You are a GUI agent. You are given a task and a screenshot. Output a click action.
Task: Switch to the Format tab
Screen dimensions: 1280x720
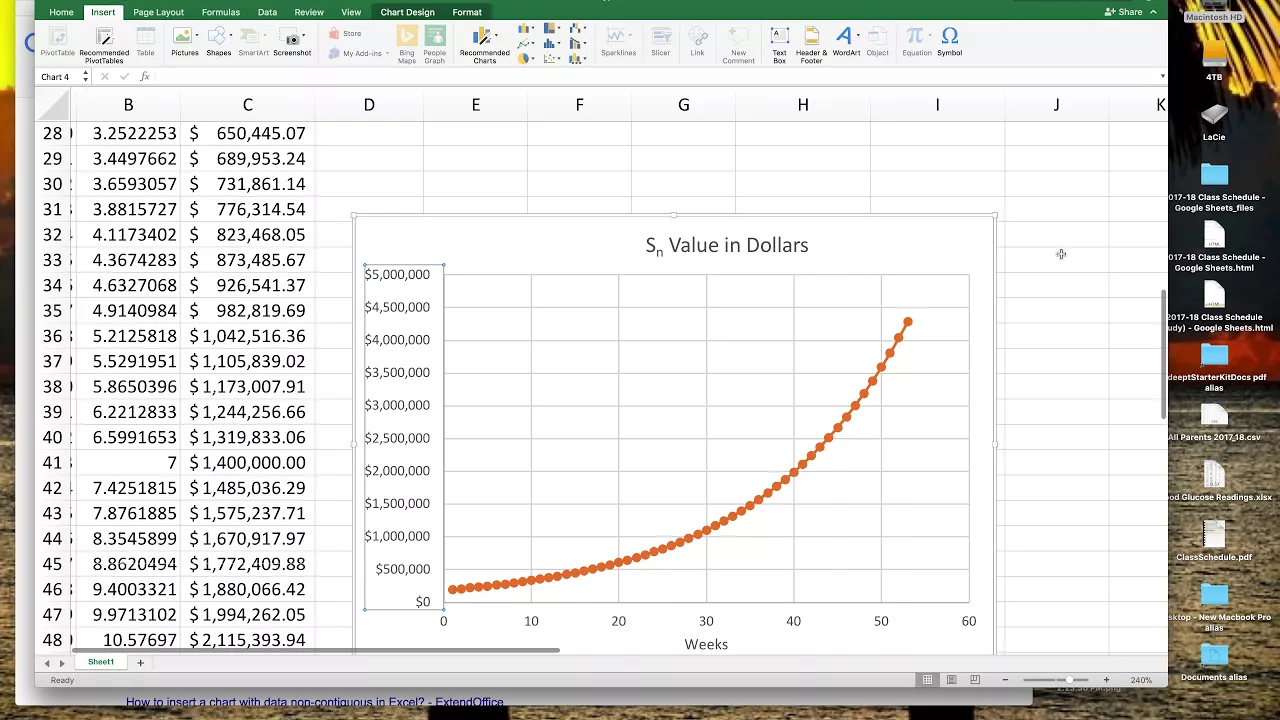(467, 12)
